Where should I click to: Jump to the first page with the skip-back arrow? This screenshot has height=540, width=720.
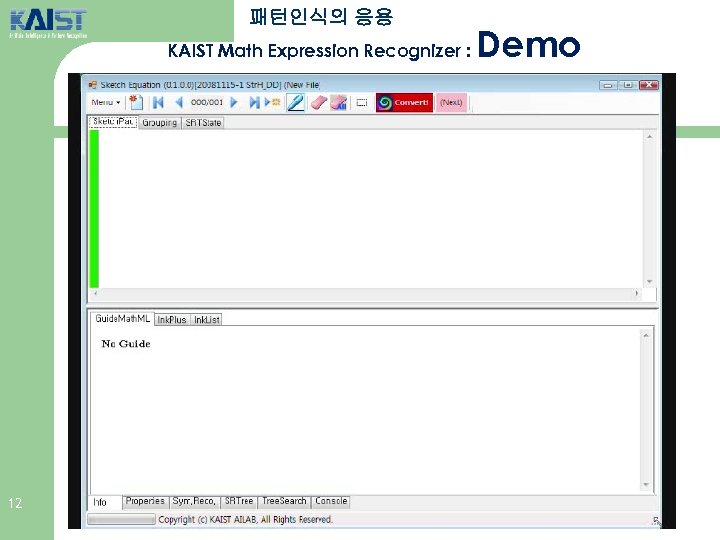click(158, 102)
